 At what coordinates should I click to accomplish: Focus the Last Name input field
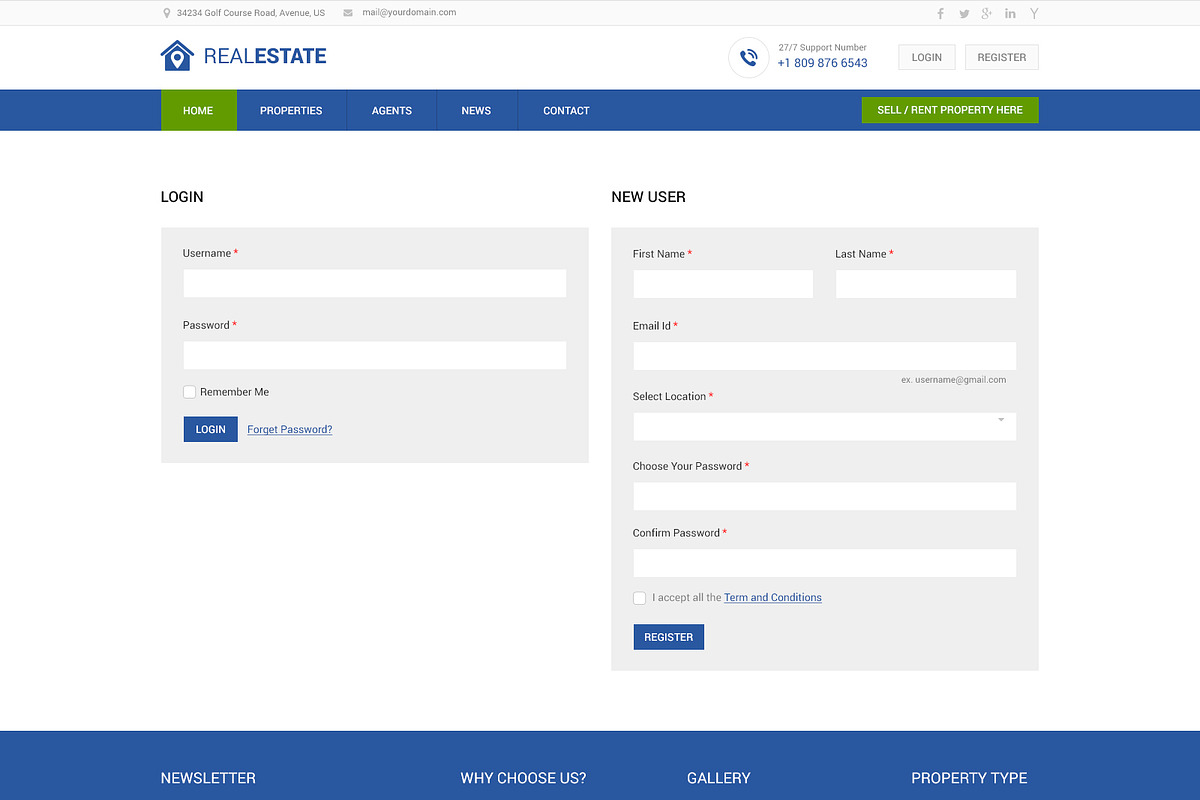tap(925, 284)
